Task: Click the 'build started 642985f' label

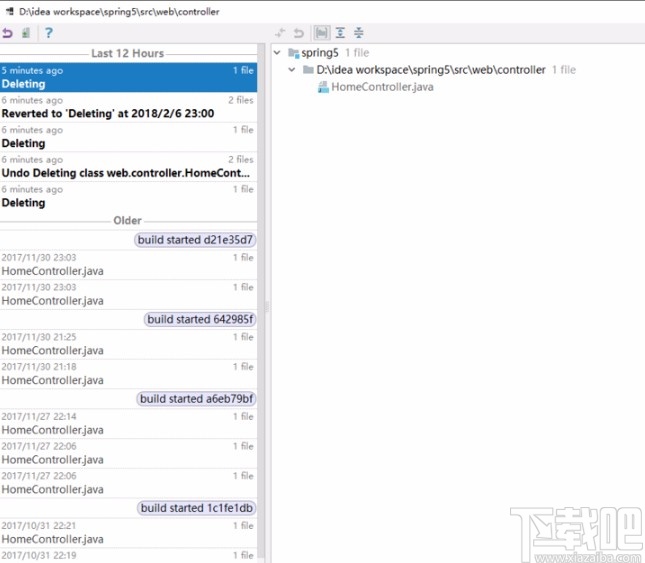Action: [x=200, y=319]
